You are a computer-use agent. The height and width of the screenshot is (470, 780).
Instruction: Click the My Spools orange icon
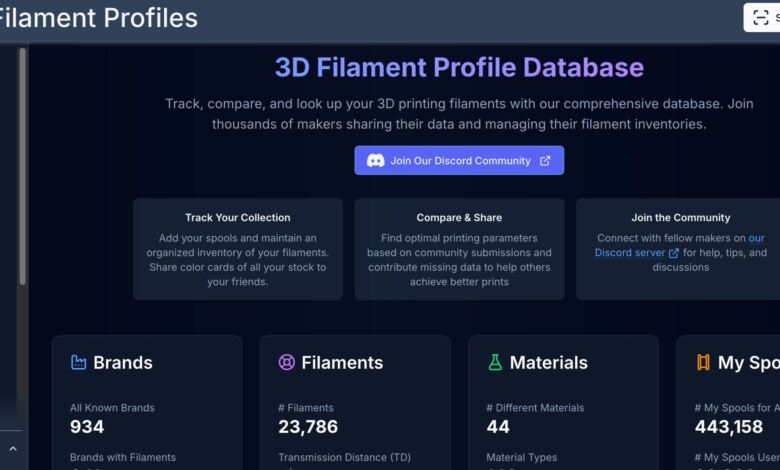tap(703, 363)
